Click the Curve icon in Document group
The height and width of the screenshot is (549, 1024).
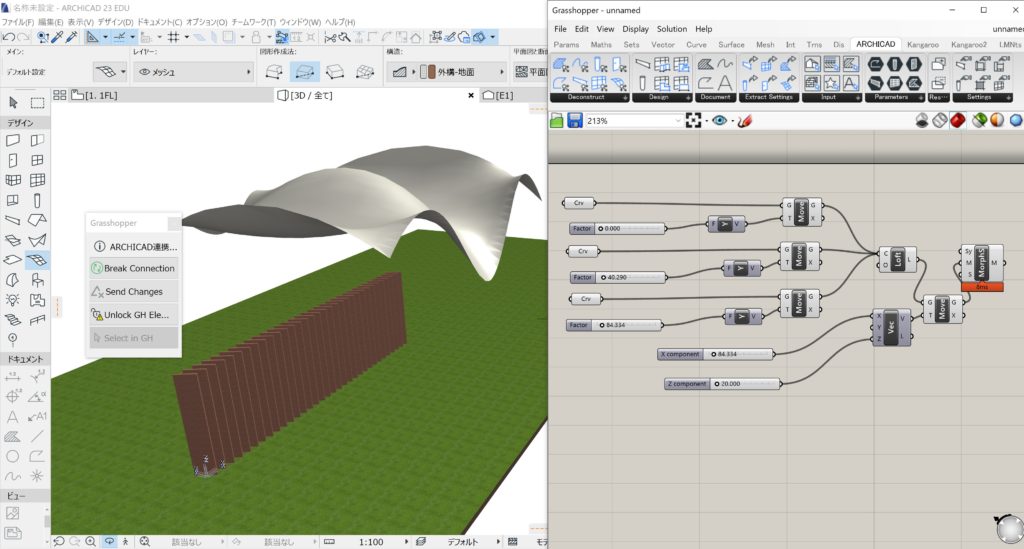725,64
